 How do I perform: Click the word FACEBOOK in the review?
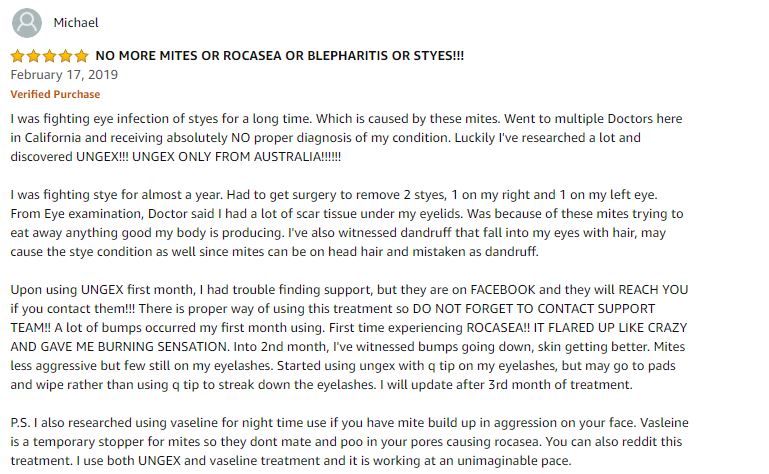coord(503,290)
